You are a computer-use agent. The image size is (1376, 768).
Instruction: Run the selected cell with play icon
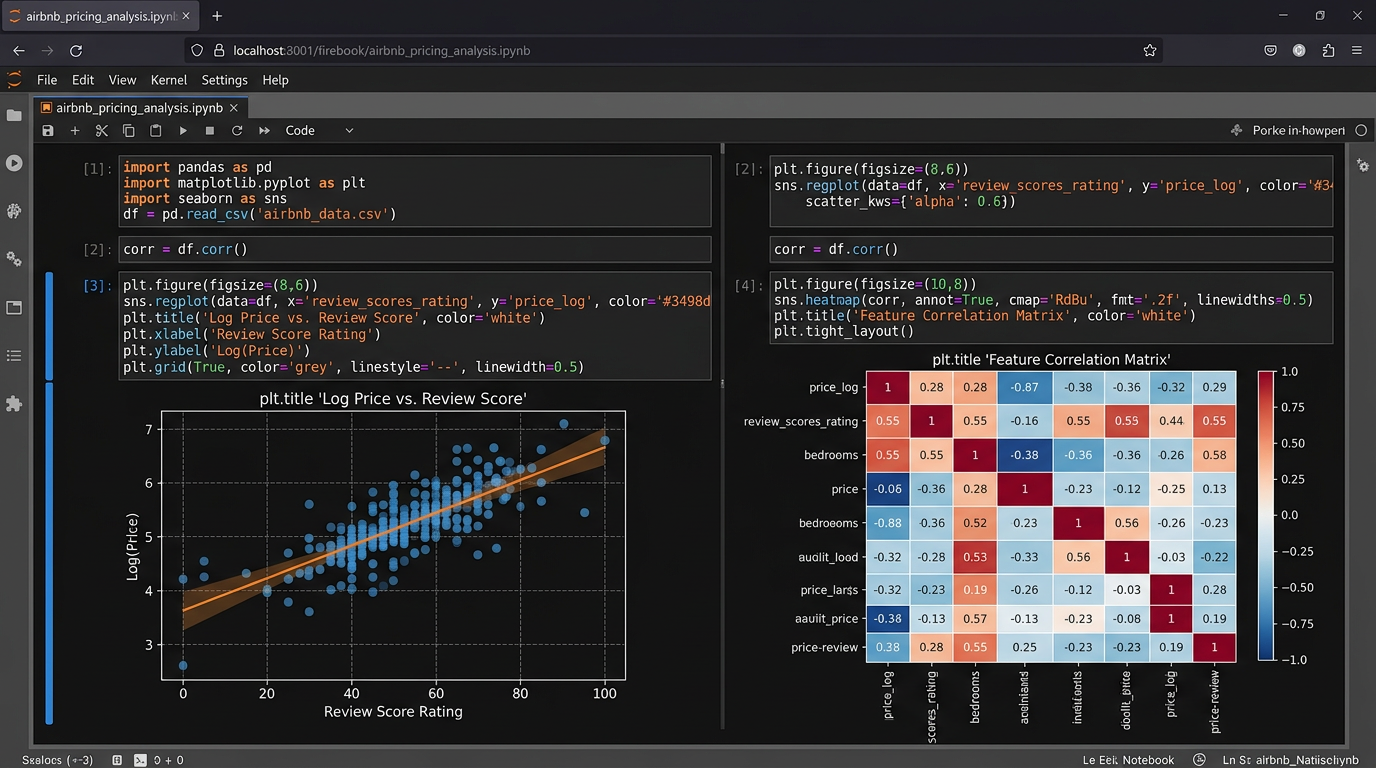[183, 131]
